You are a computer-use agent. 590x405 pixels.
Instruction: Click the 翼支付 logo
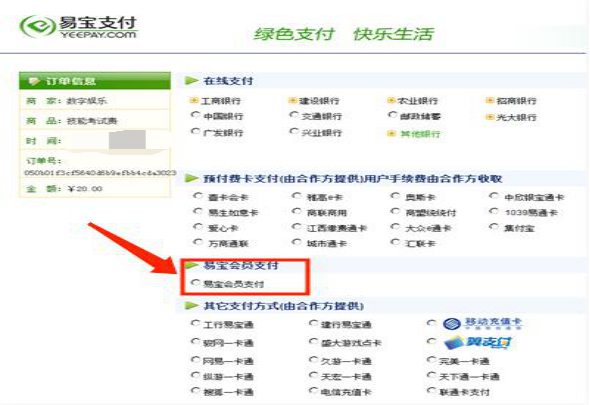point(478,343)
